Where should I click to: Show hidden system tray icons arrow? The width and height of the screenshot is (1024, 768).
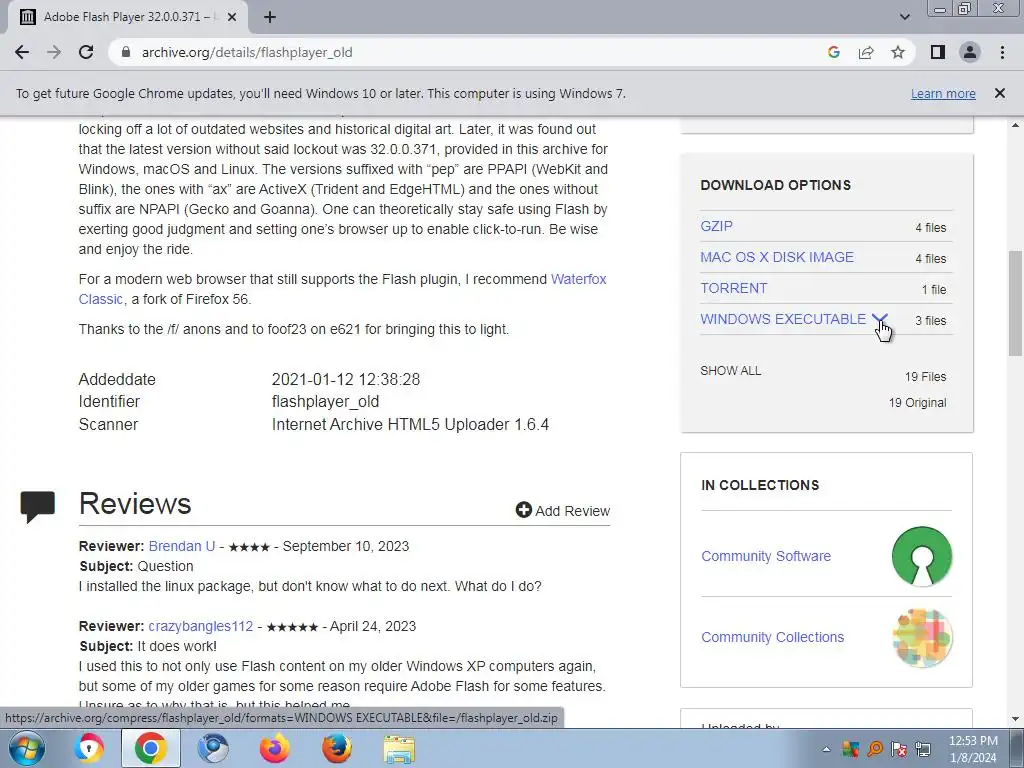click(x=826, y=749)
